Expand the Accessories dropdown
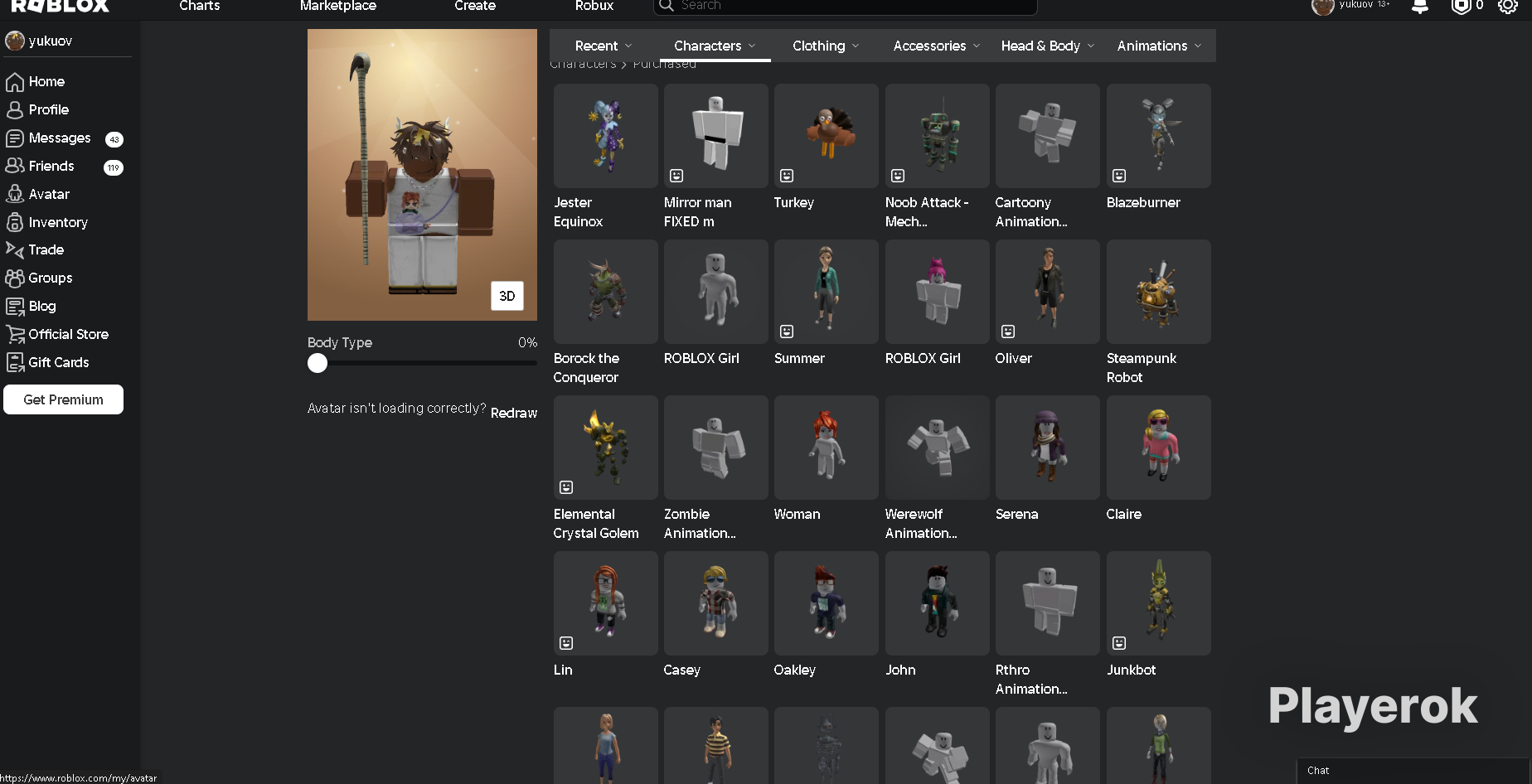Viewport: 1532px width, 784px height. click(x=937, y=46)
